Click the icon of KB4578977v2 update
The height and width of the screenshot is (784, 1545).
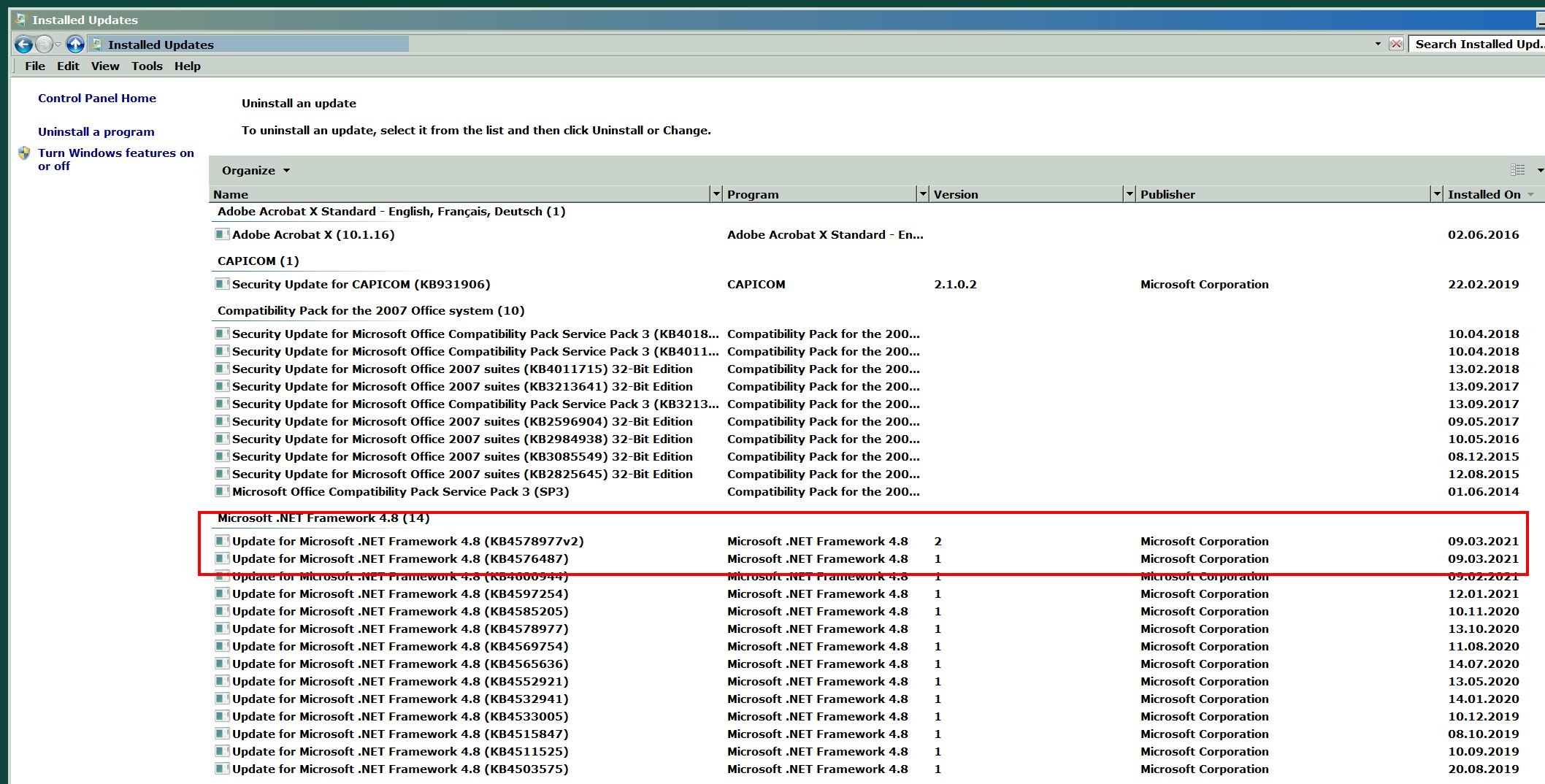[x=222, y=541]
